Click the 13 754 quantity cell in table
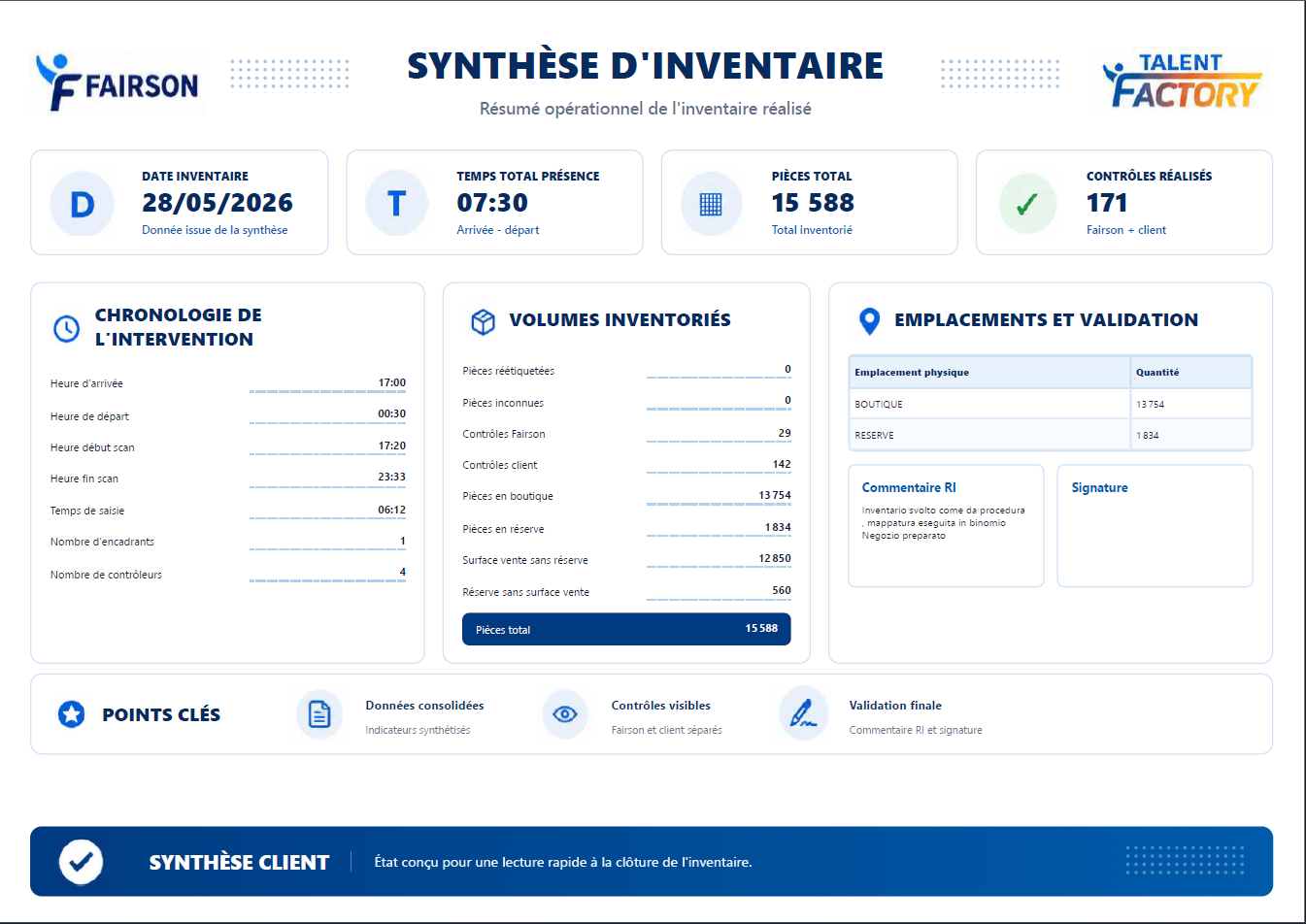Image resolution: width=1306 pixels, height=924 pixels. click(x=1191, y=404)
